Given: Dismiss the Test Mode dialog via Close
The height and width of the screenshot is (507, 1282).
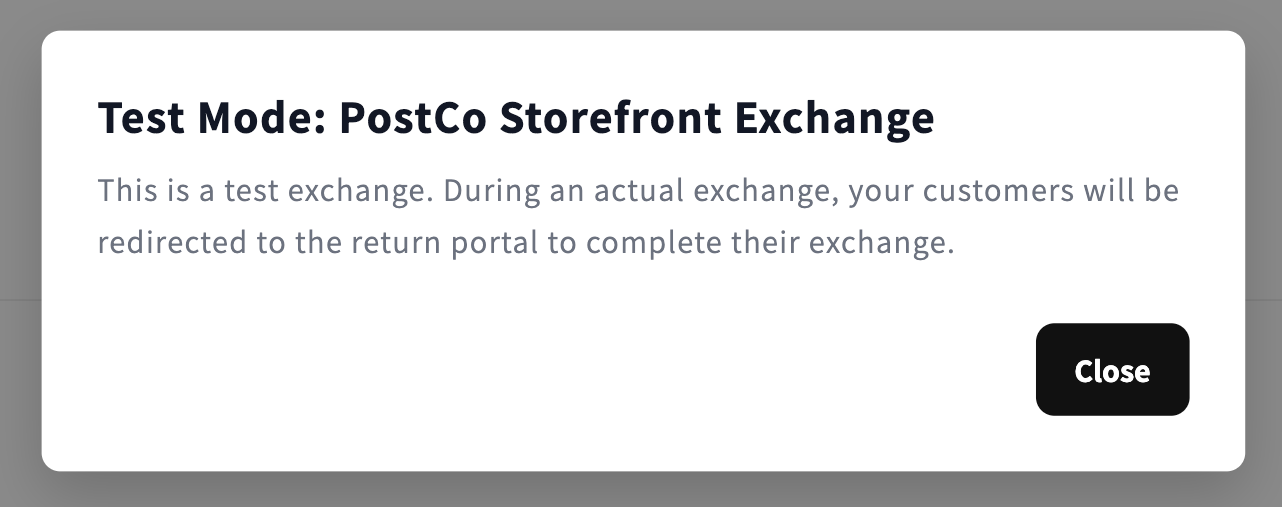Looking at the screenshot, I should pyautogui.click(x=1112, y=369).
